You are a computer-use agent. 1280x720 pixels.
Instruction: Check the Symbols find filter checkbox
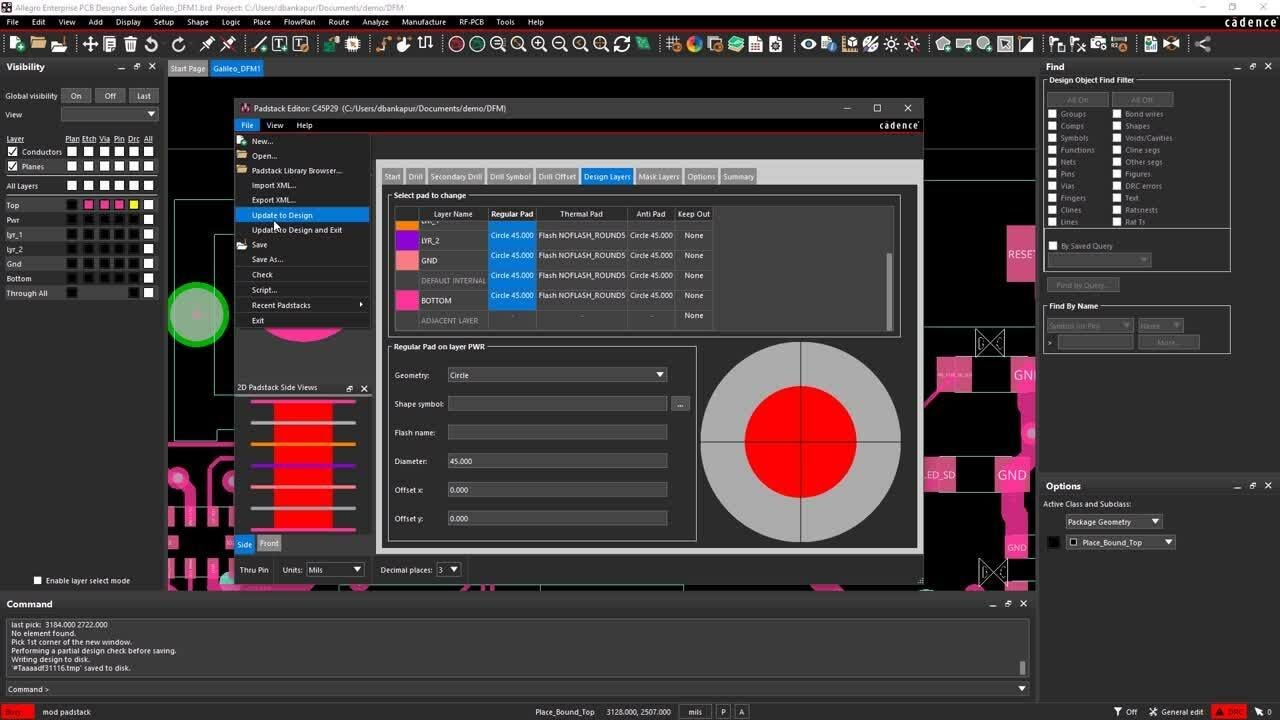[x=1052, y=138]
